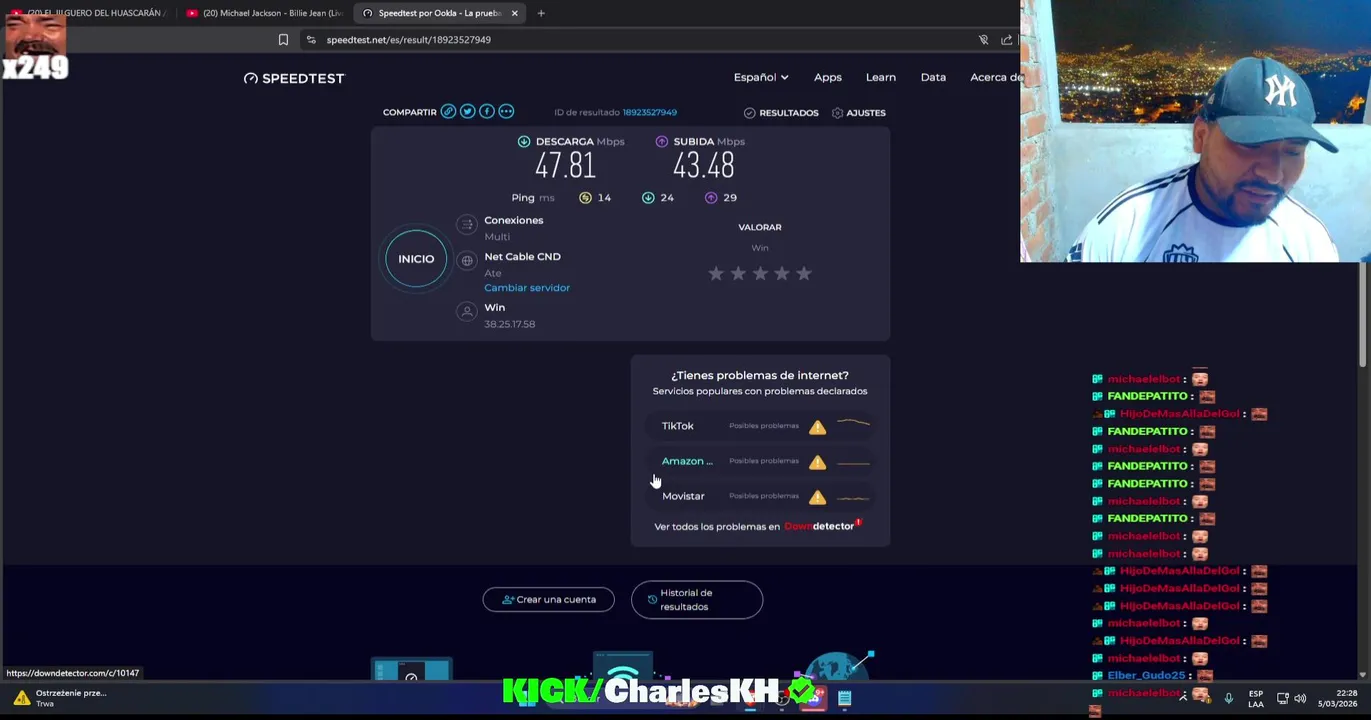Open the new tab plus button
The image size is (1371, 720).
point(541,13)
